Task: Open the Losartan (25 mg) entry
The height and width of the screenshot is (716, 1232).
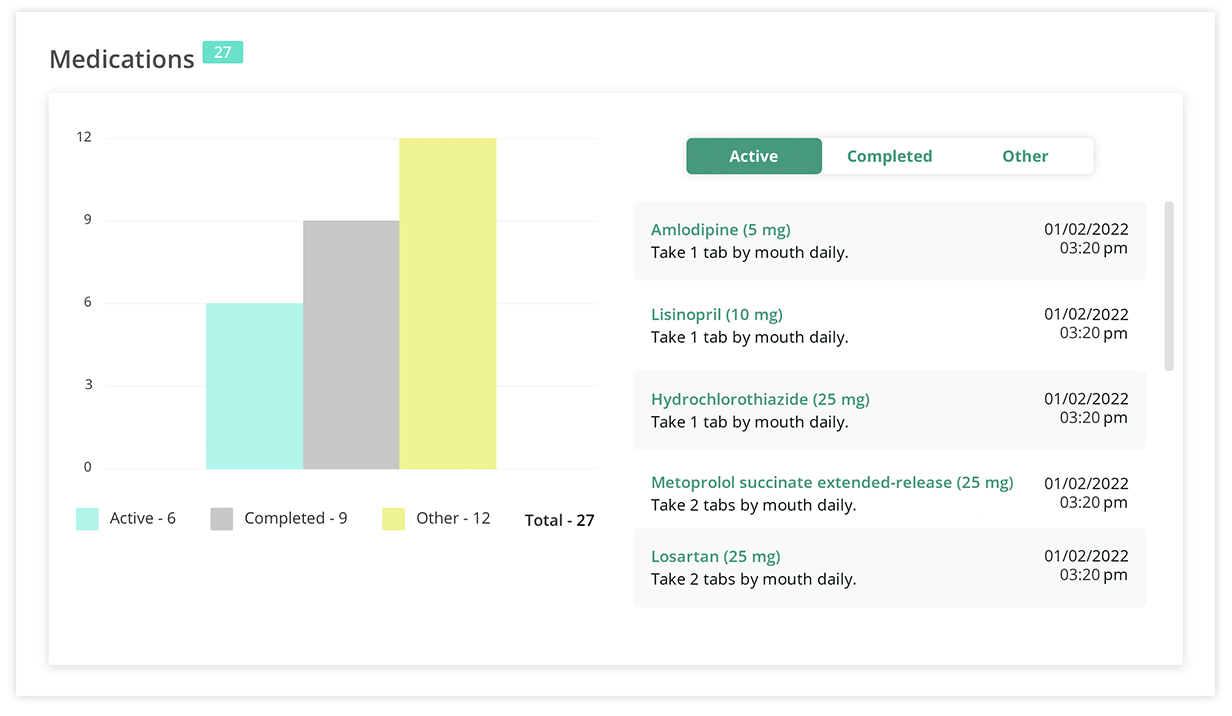Action: [x=715, y=557]
